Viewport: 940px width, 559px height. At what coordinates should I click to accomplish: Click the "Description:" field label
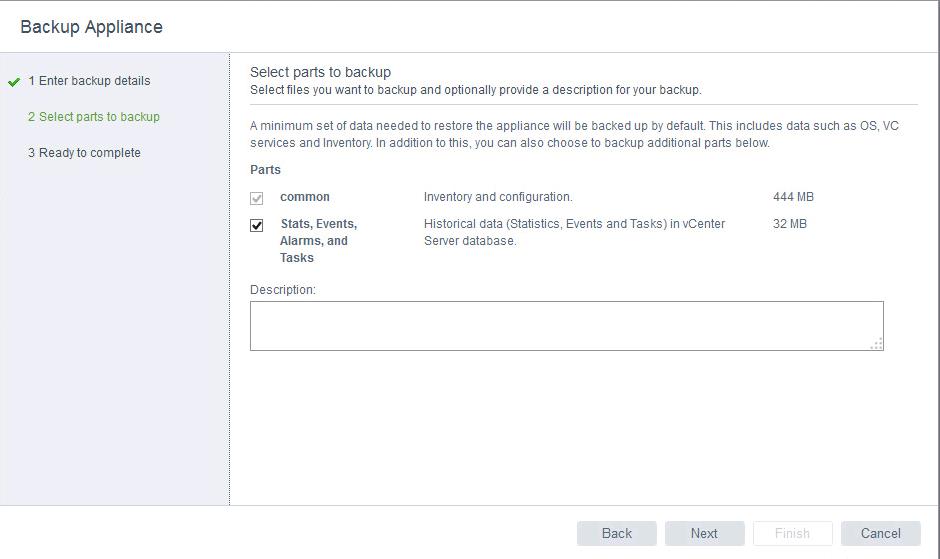pos(283,290)
